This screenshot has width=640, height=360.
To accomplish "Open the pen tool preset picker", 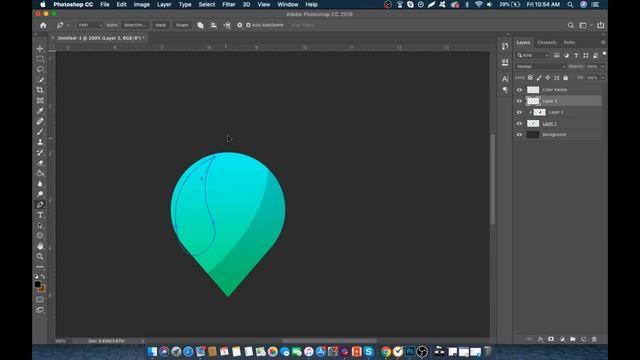I will [x=63, y=25].
